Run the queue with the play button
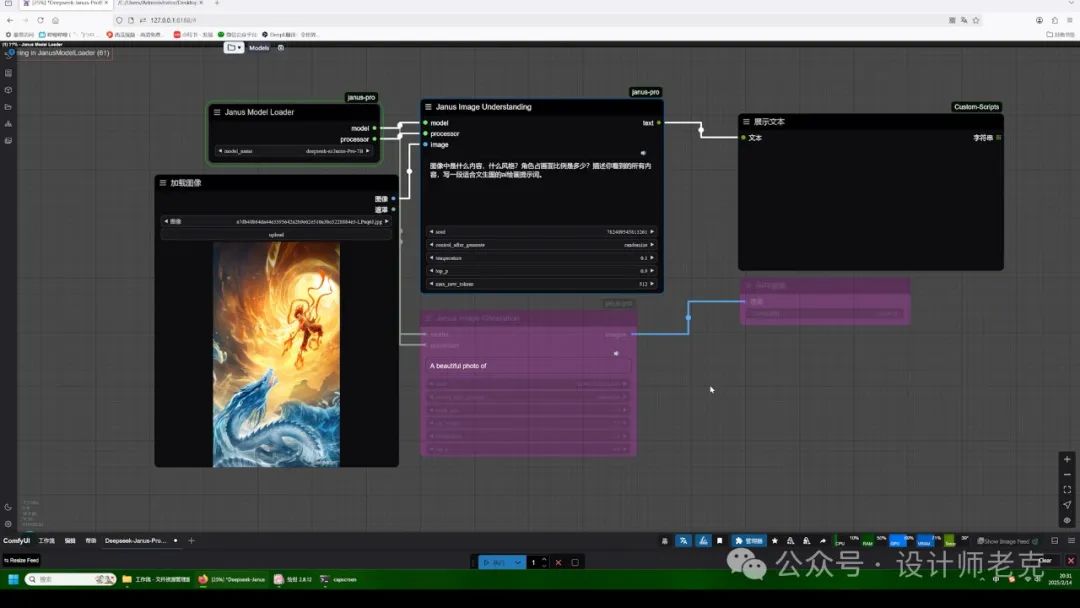Image resolution: width=1080 pixels, height=608 pixels. point(495,563)
